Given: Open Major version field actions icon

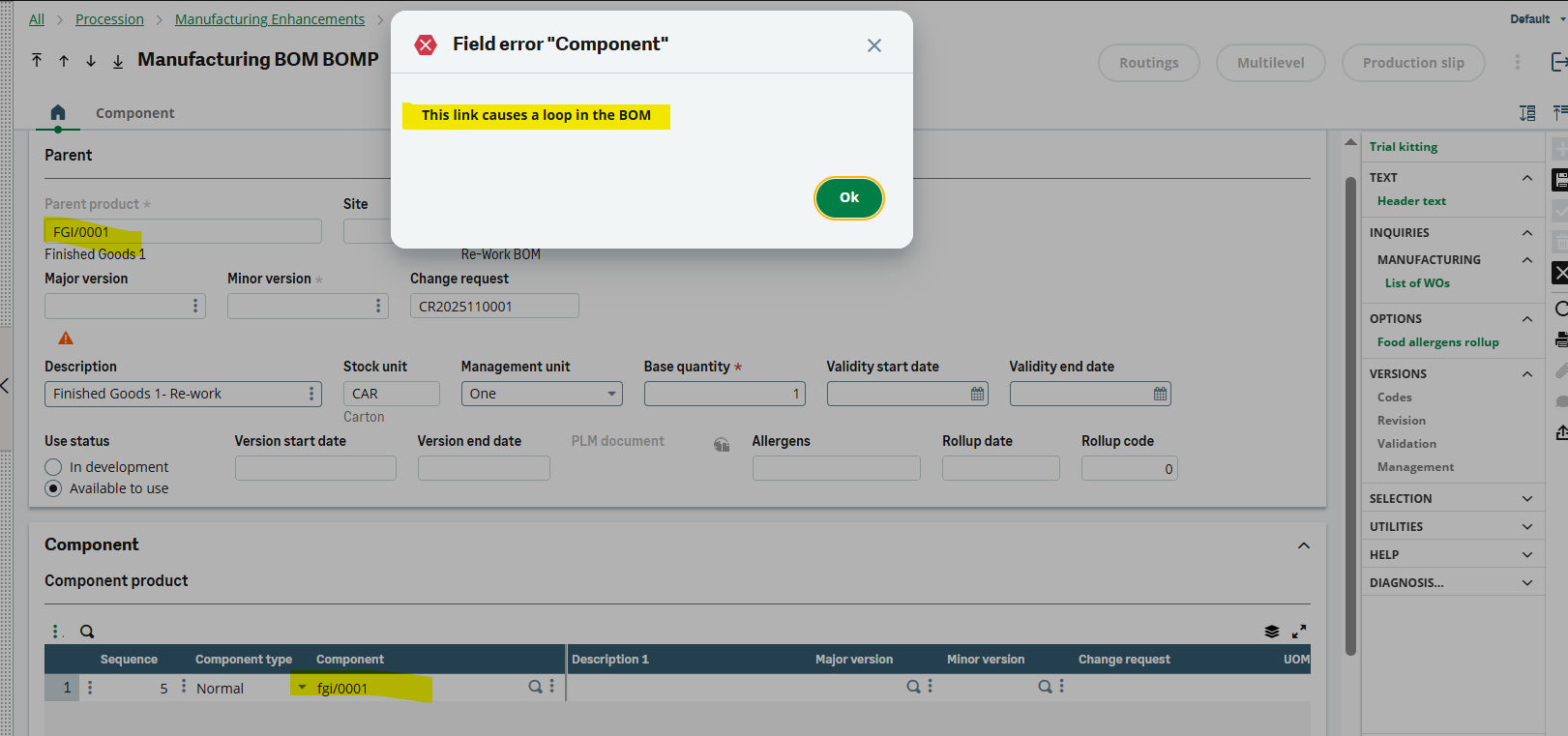Looking at the screenshot, I should click(195, 306).
